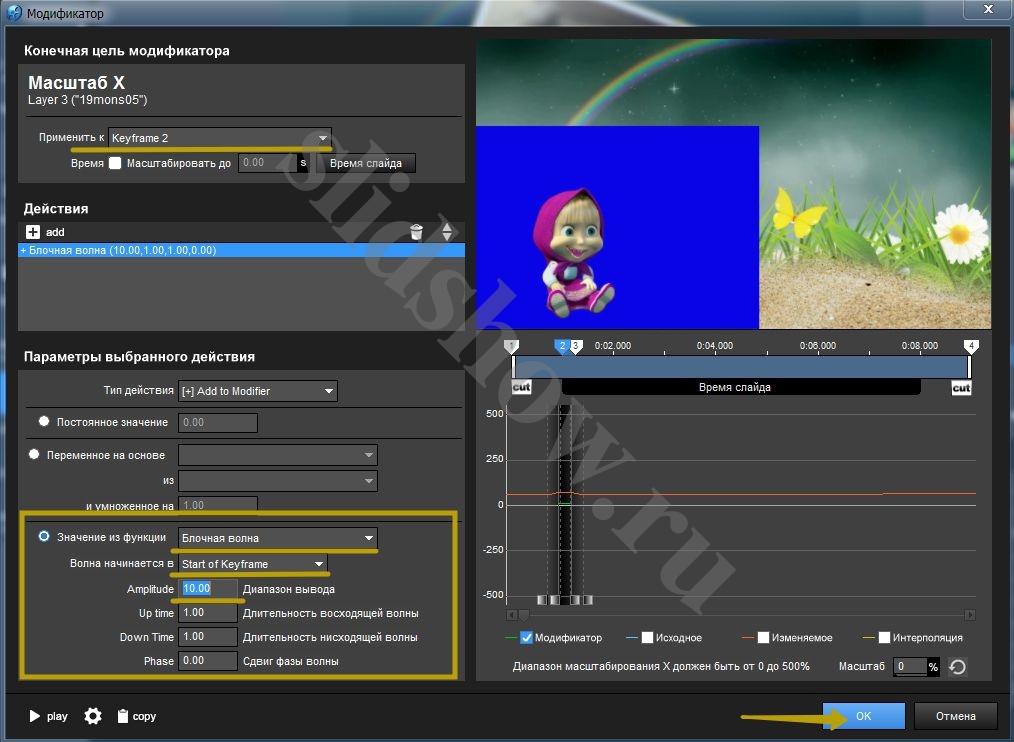Click the Модификатор window title icon
This screenshot has width=1014, height=742.
click(14, 12)
